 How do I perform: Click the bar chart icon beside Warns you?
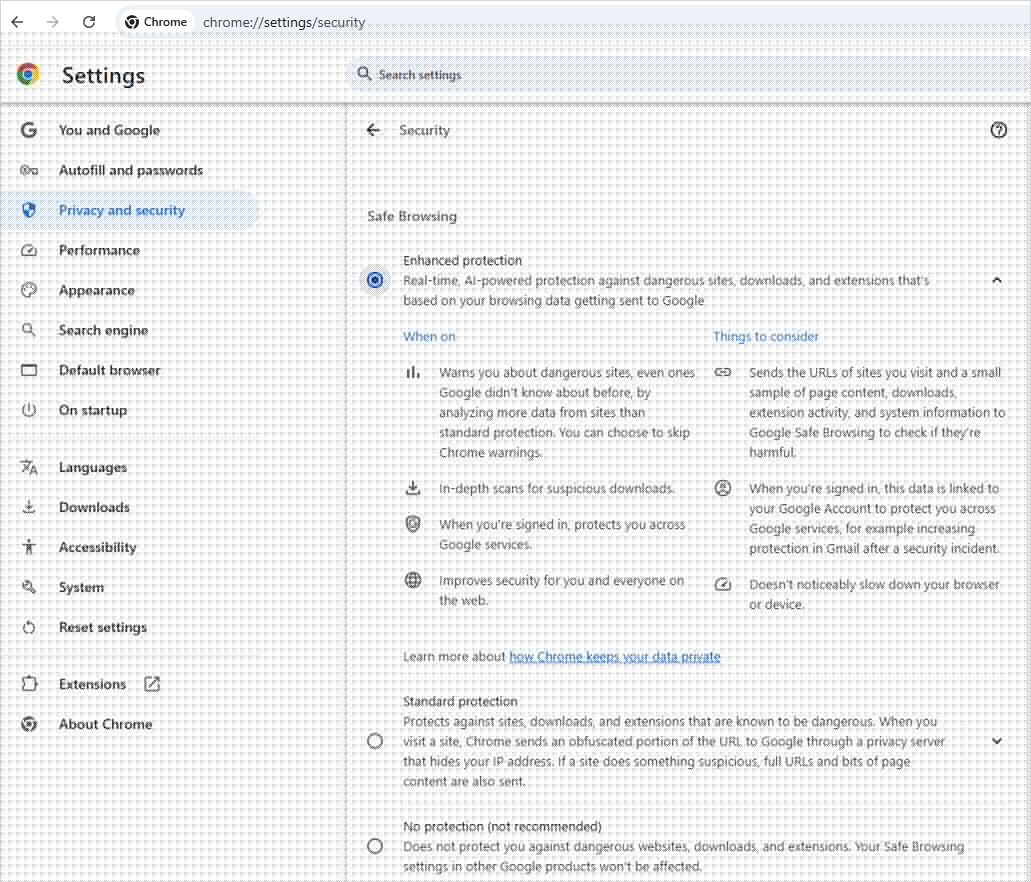(413, 372)
